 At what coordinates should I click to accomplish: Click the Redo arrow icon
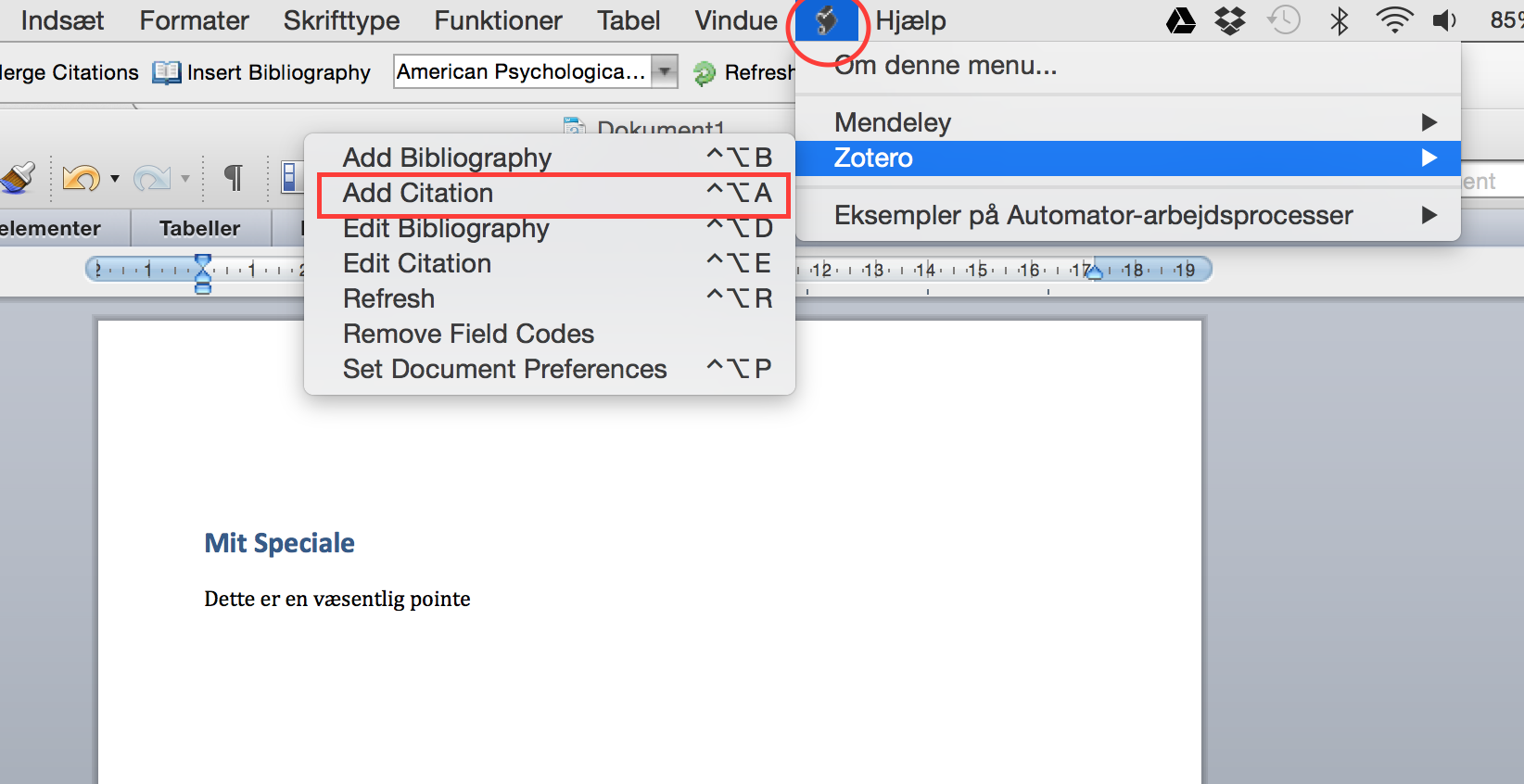[154, 178]
